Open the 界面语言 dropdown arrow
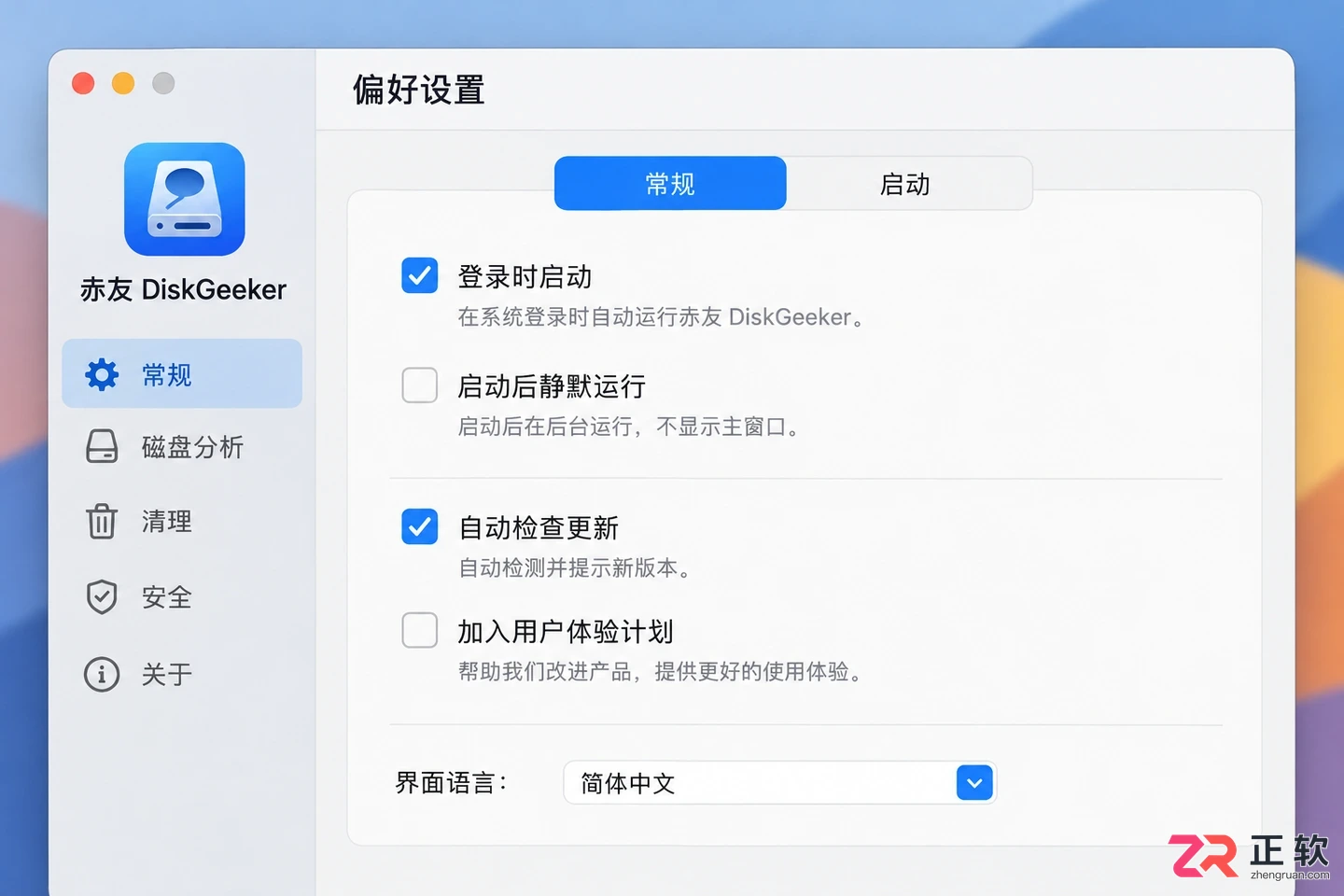The image size is (1344, 896). (x=974, y=783)
